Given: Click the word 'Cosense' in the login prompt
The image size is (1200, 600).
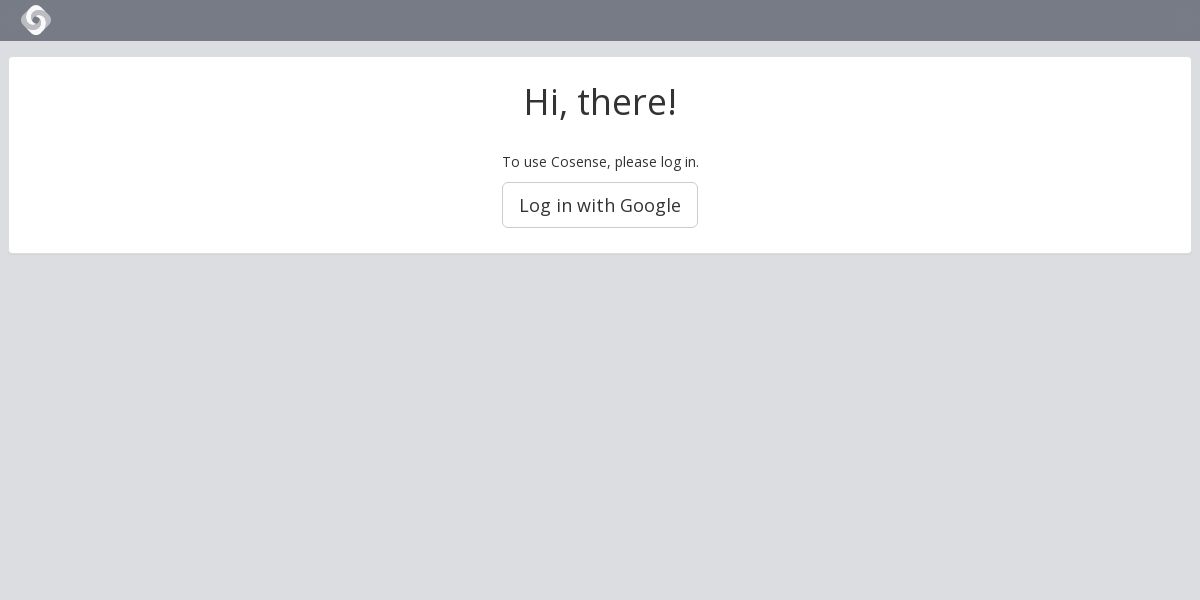Looking at the screenshot, I should [580, 162].
